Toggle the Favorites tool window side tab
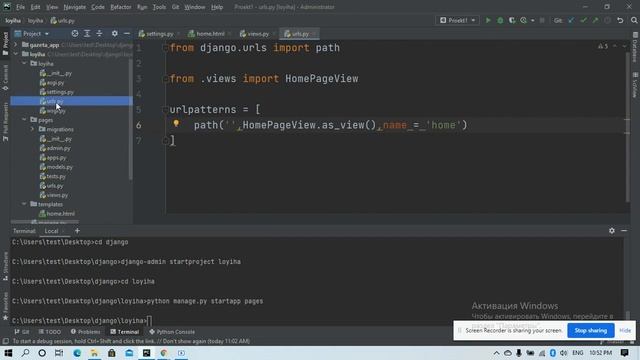This screenshot has height=360, width=640. tap(5, 306)
